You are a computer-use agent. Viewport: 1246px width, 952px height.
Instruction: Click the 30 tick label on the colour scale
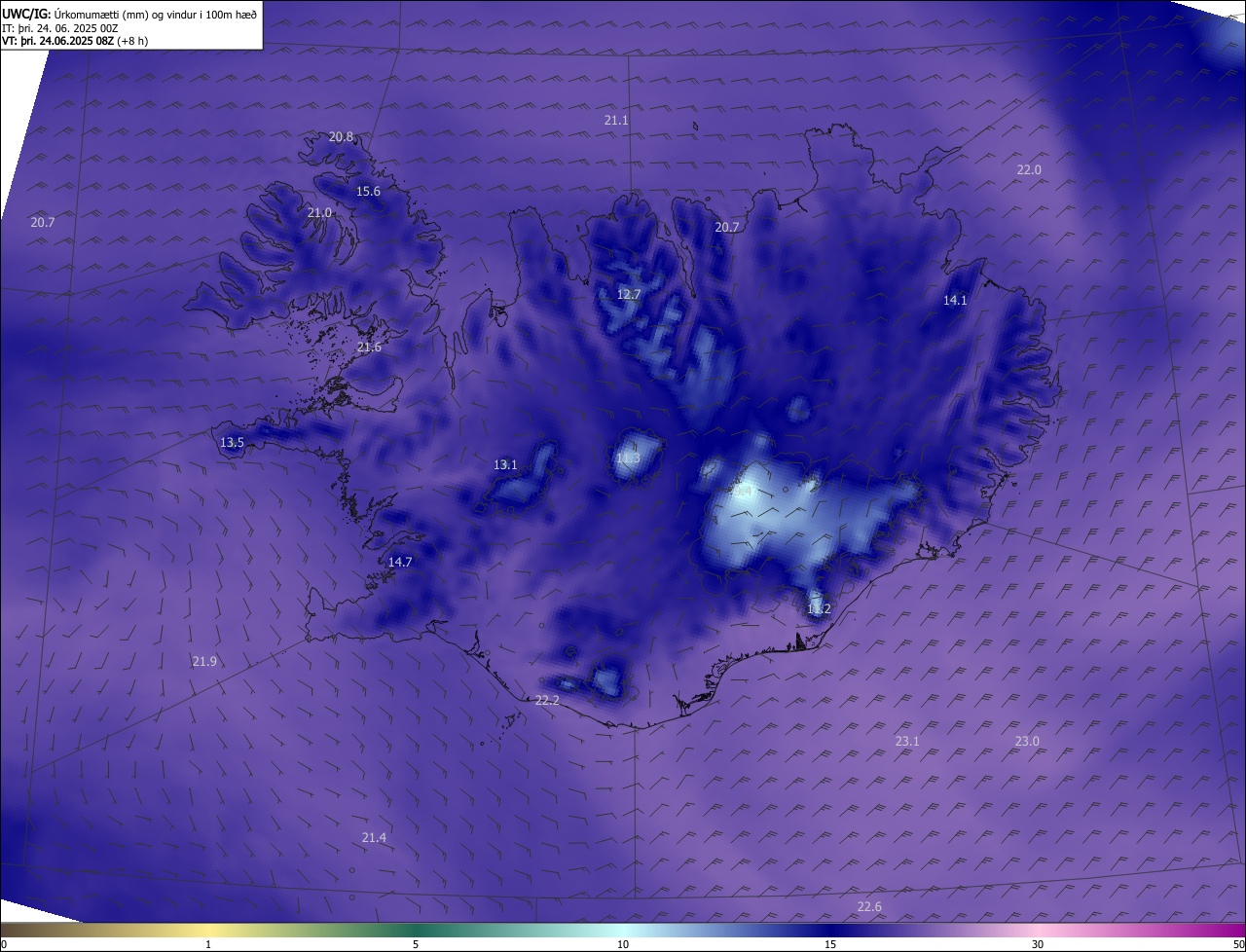(x=1038, y=944)
